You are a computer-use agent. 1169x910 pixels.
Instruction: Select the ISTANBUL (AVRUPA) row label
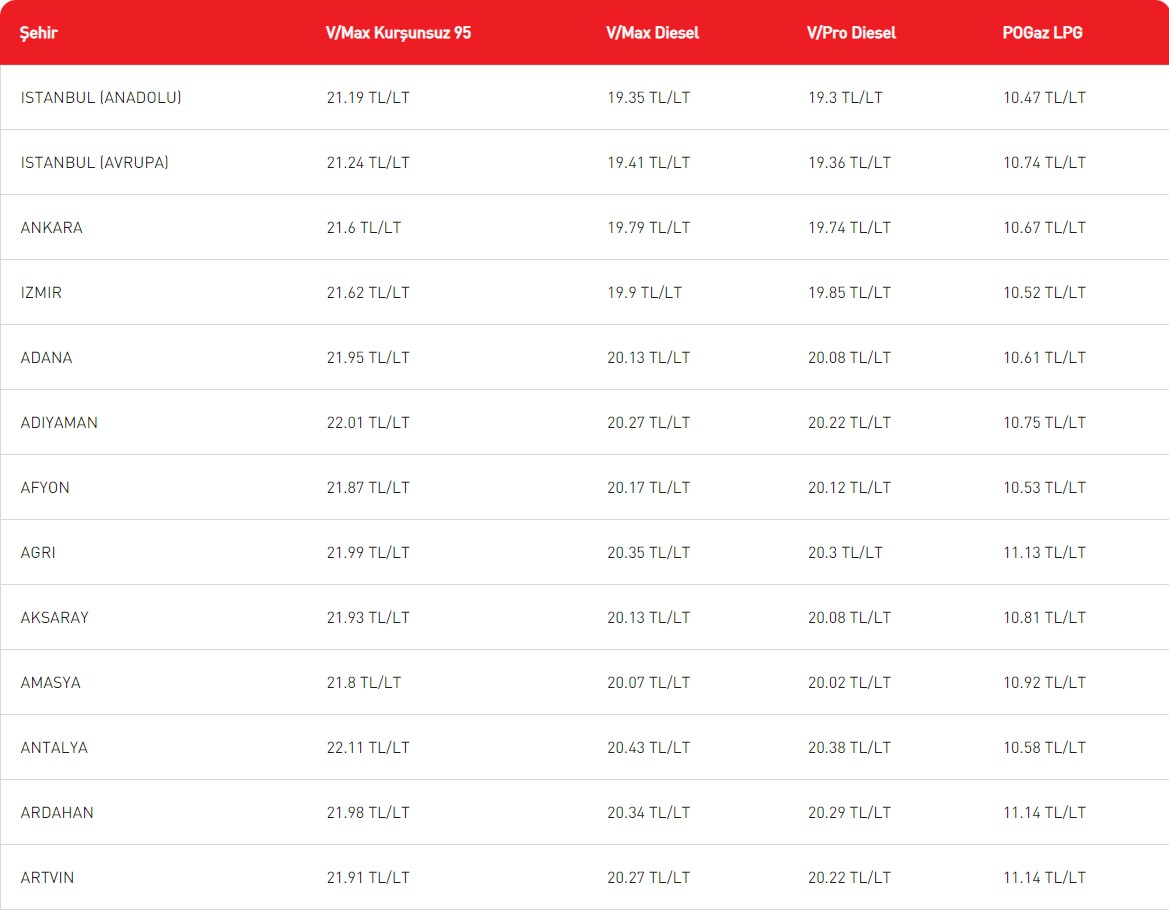point(95,163)
